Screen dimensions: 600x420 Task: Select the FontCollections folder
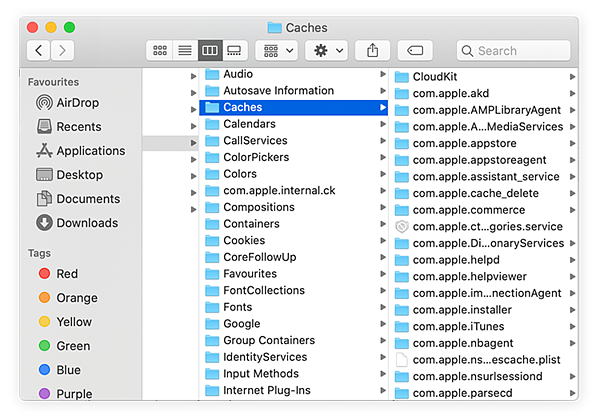tap(293, 290)
